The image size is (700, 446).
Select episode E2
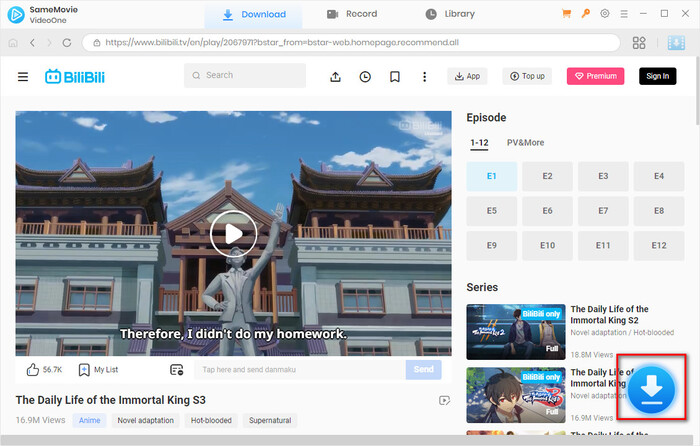coord(547,176)
